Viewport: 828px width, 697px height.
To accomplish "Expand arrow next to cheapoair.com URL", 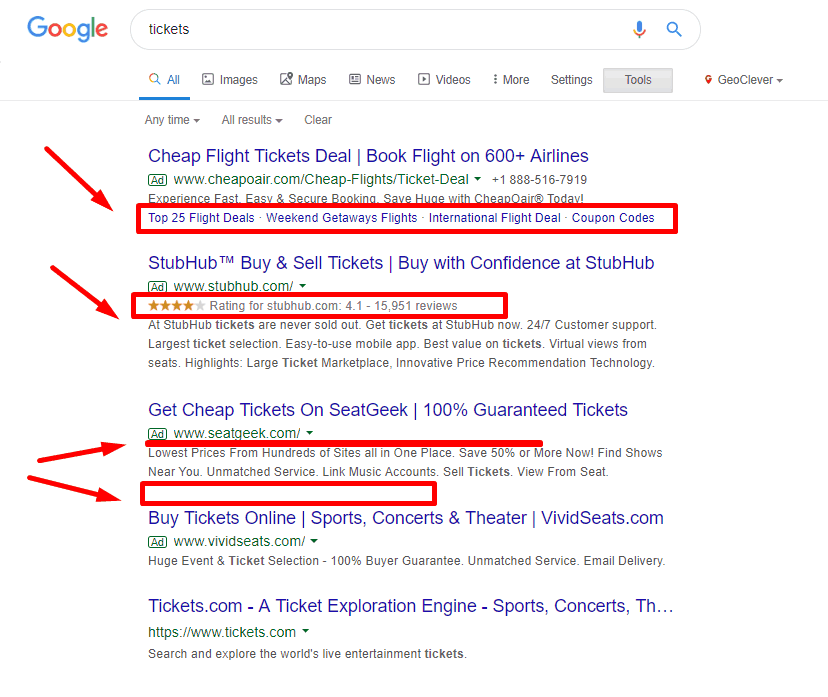I will pos(477,179).
